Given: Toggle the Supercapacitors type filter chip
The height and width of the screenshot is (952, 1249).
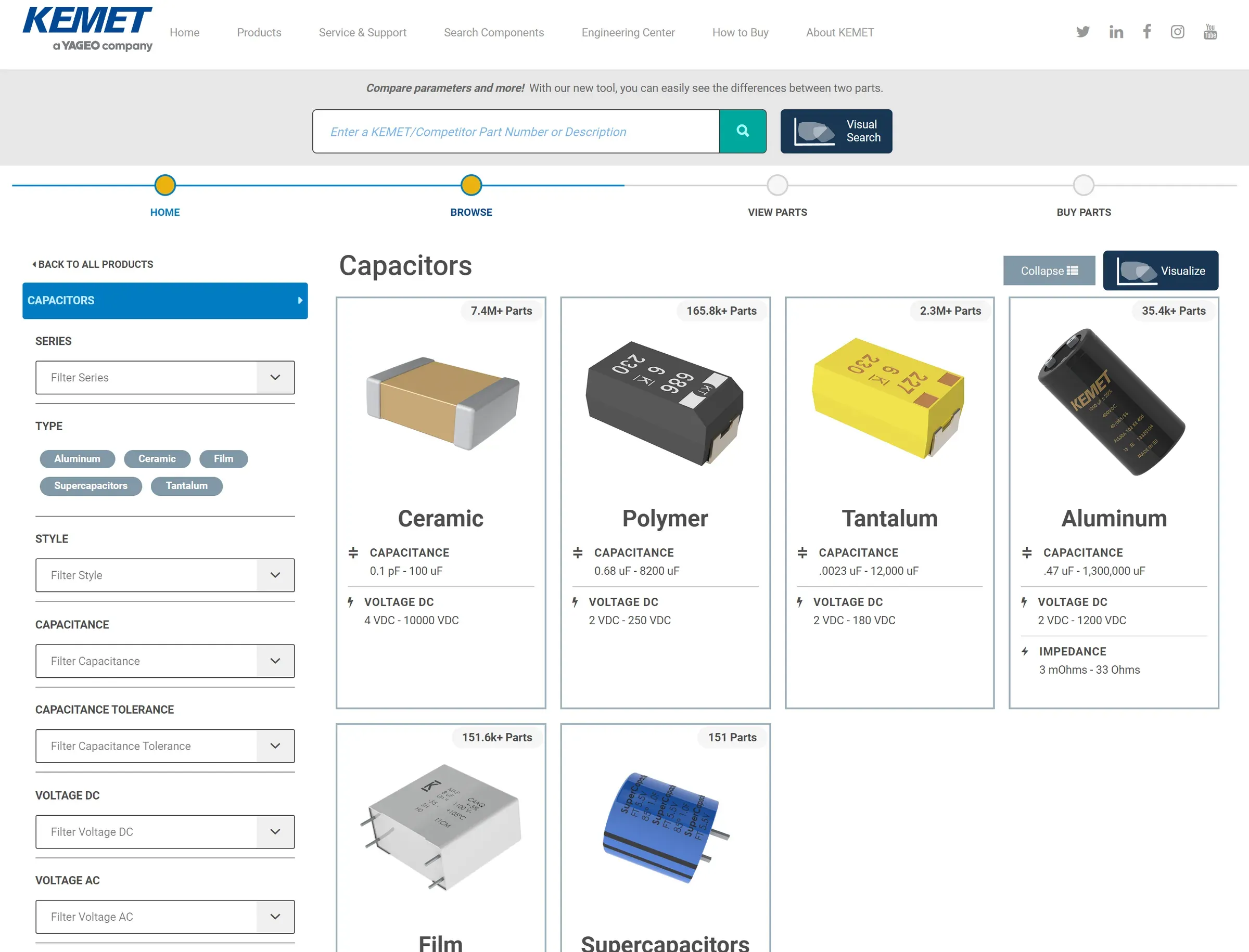Looking at the screenshot, I should 91,486.
